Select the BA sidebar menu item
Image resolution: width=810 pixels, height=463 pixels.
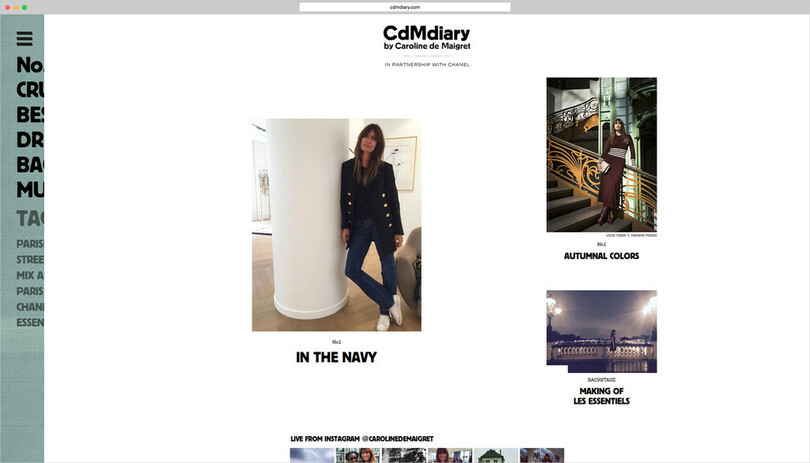coord(30,165)
